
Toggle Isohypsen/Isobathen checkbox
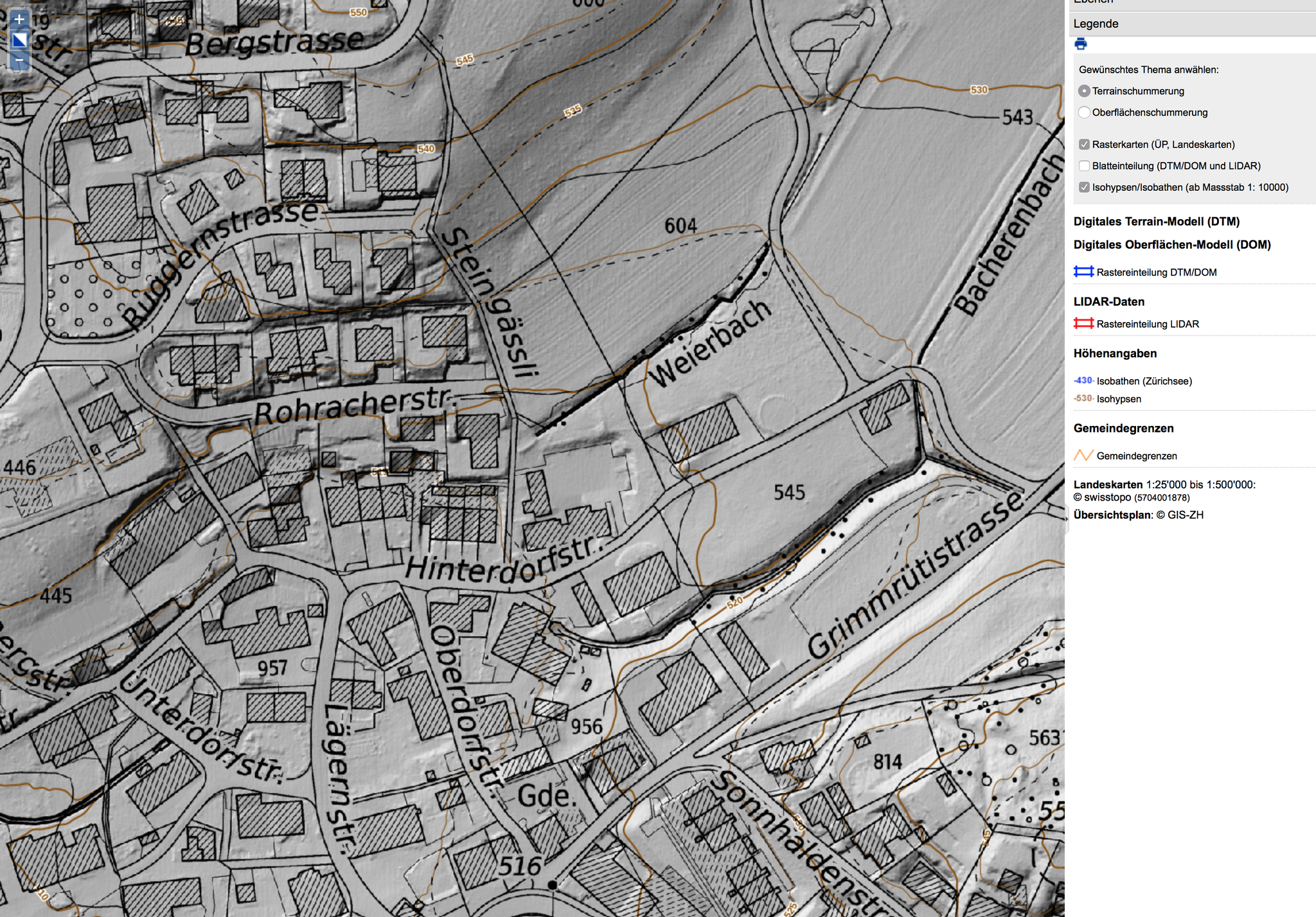coord(1084,188)
